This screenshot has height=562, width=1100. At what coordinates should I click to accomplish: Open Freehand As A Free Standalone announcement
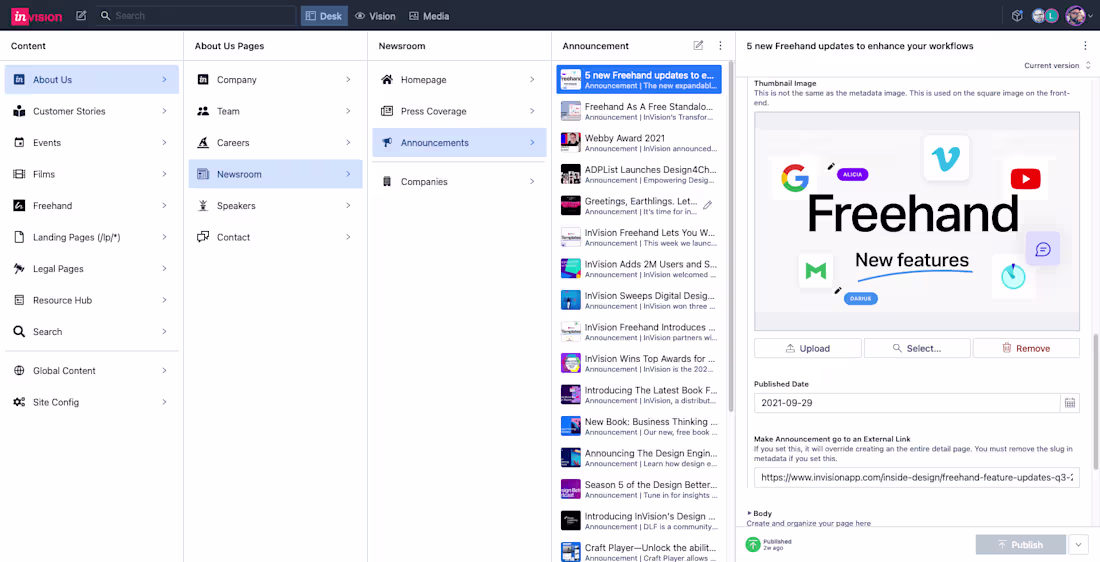(x=640, y=111)
